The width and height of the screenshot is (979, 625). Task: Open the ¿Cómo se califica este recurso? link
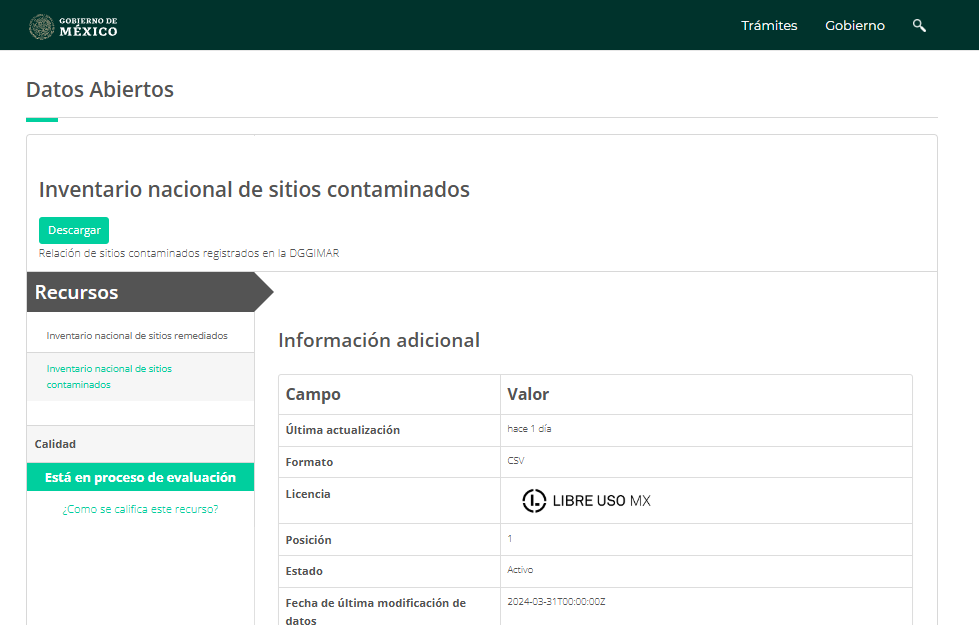140,509
